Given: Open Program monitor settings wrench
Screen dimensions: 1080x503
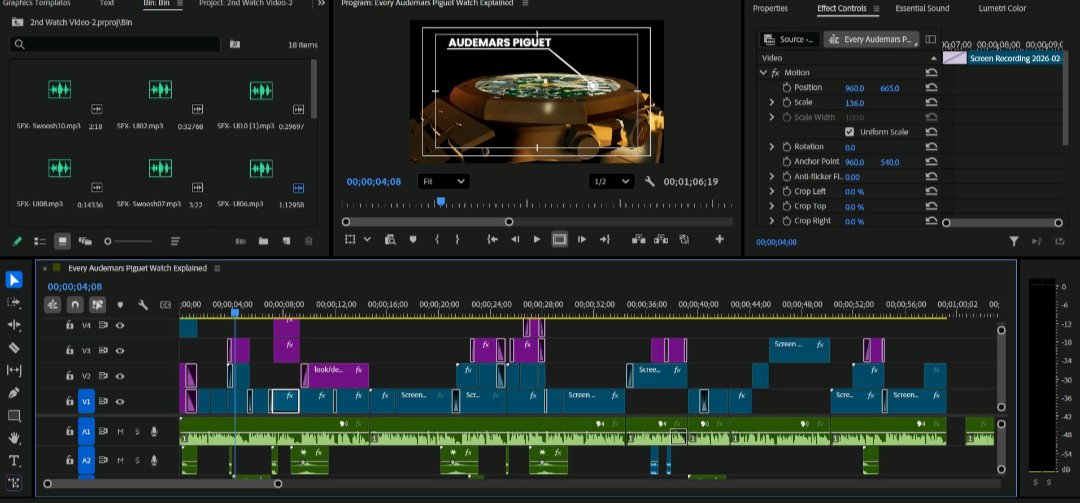Looking at the screenshot, I should click(650, 182).
